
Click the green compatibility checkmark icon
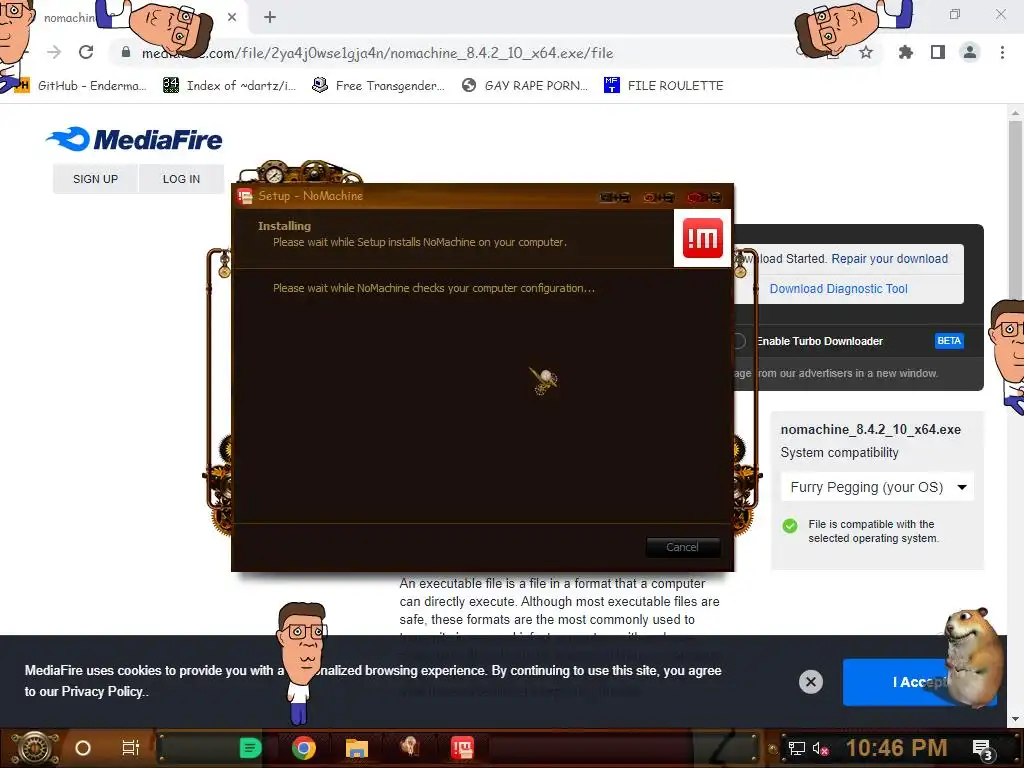pos(790,526)
